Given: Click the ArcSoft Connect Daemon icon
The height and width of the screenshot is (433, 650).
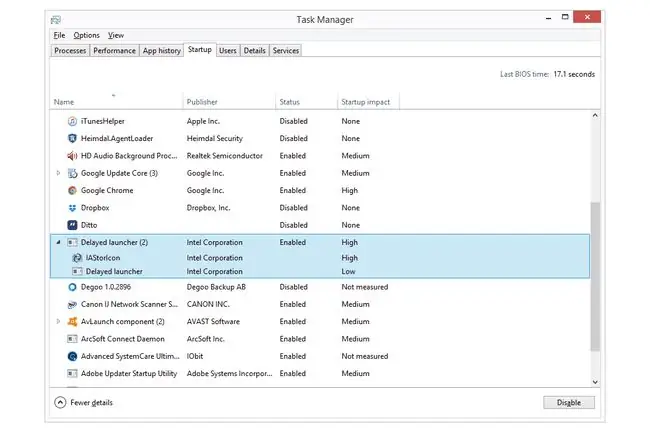Looking at the screenshot, I should [72, 339].
